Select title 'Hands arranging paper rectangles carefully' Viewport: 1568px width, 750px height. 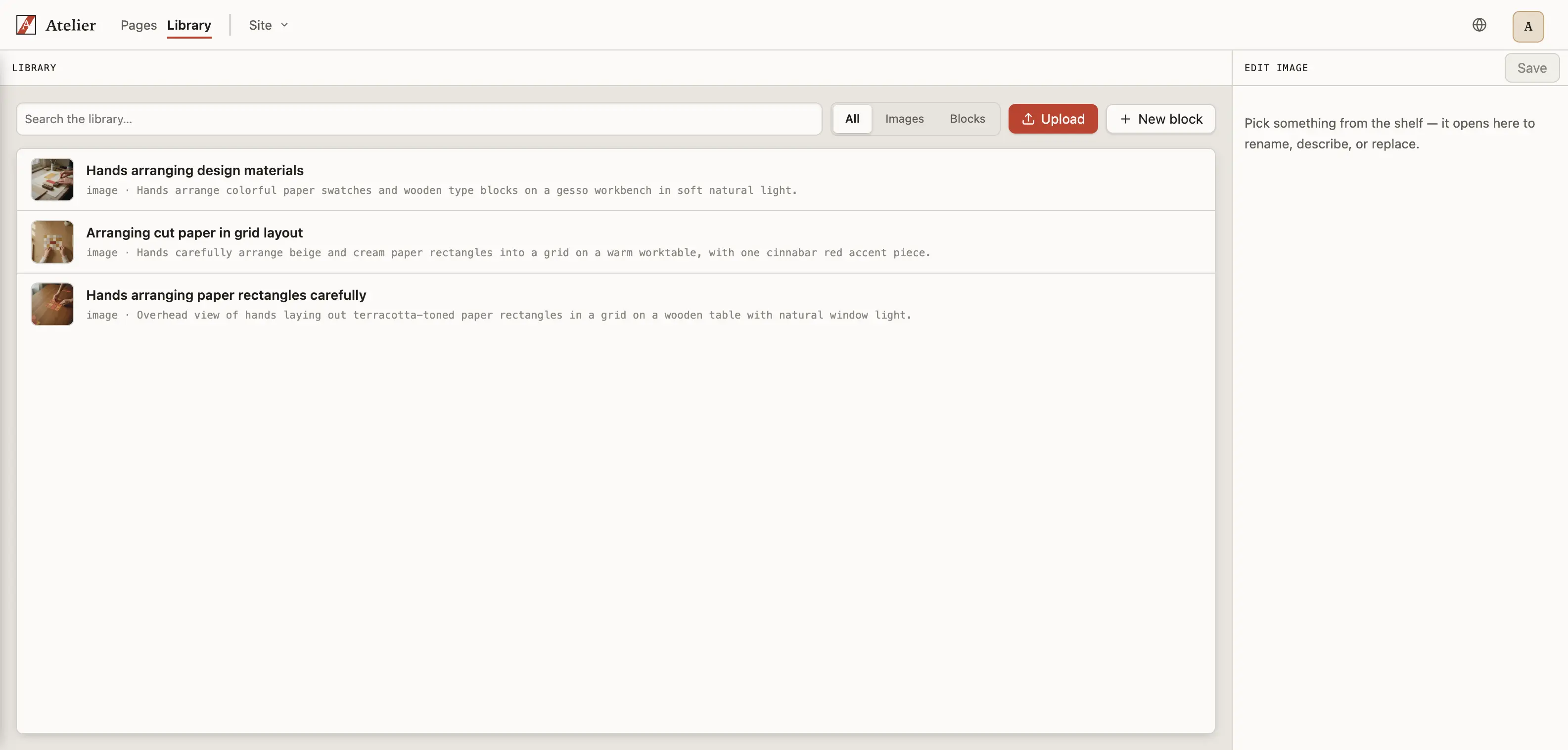point(226,295)
